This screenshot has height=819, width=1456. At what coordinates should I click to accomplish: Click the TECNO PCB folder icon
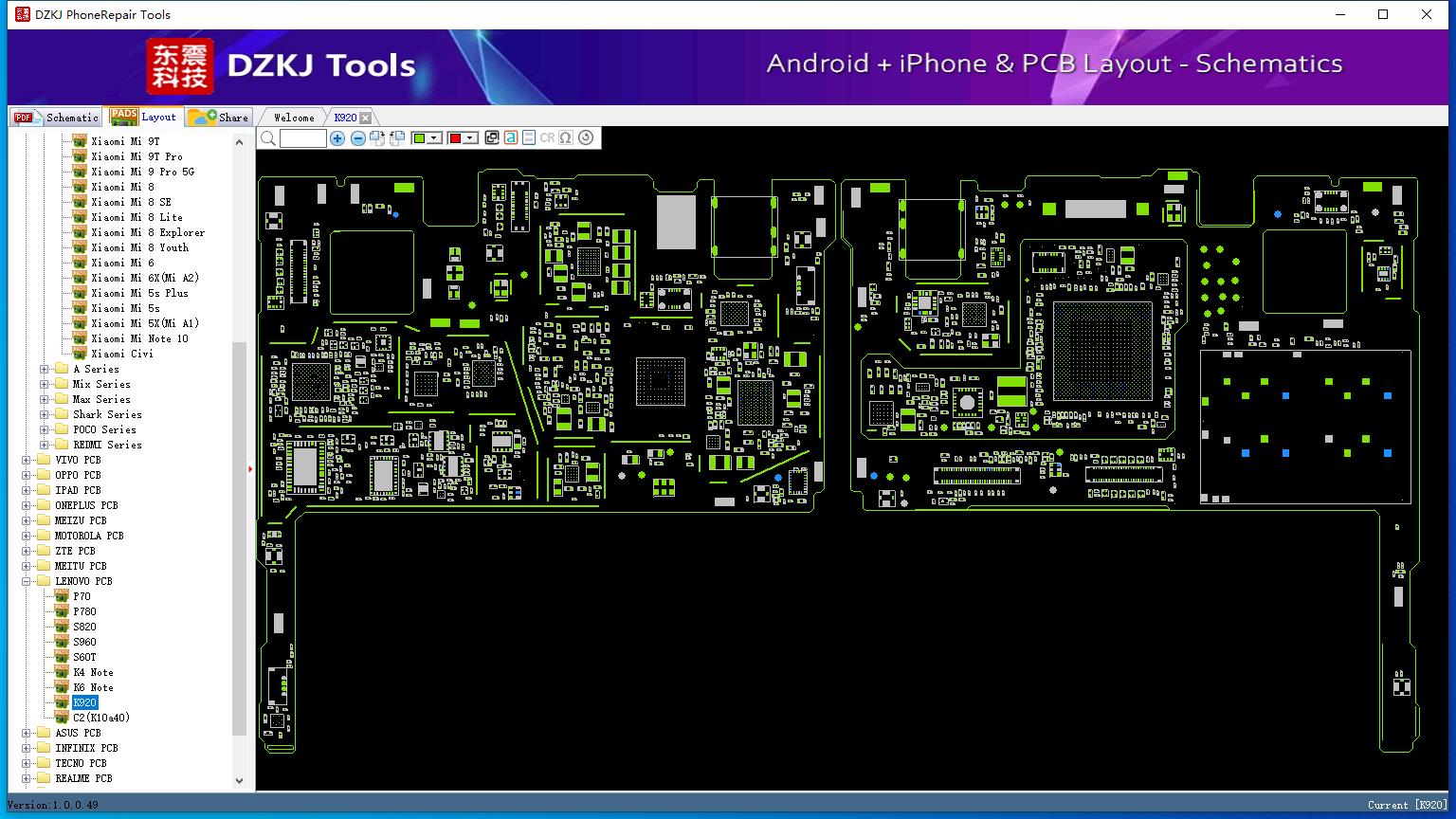click(44, 763)
